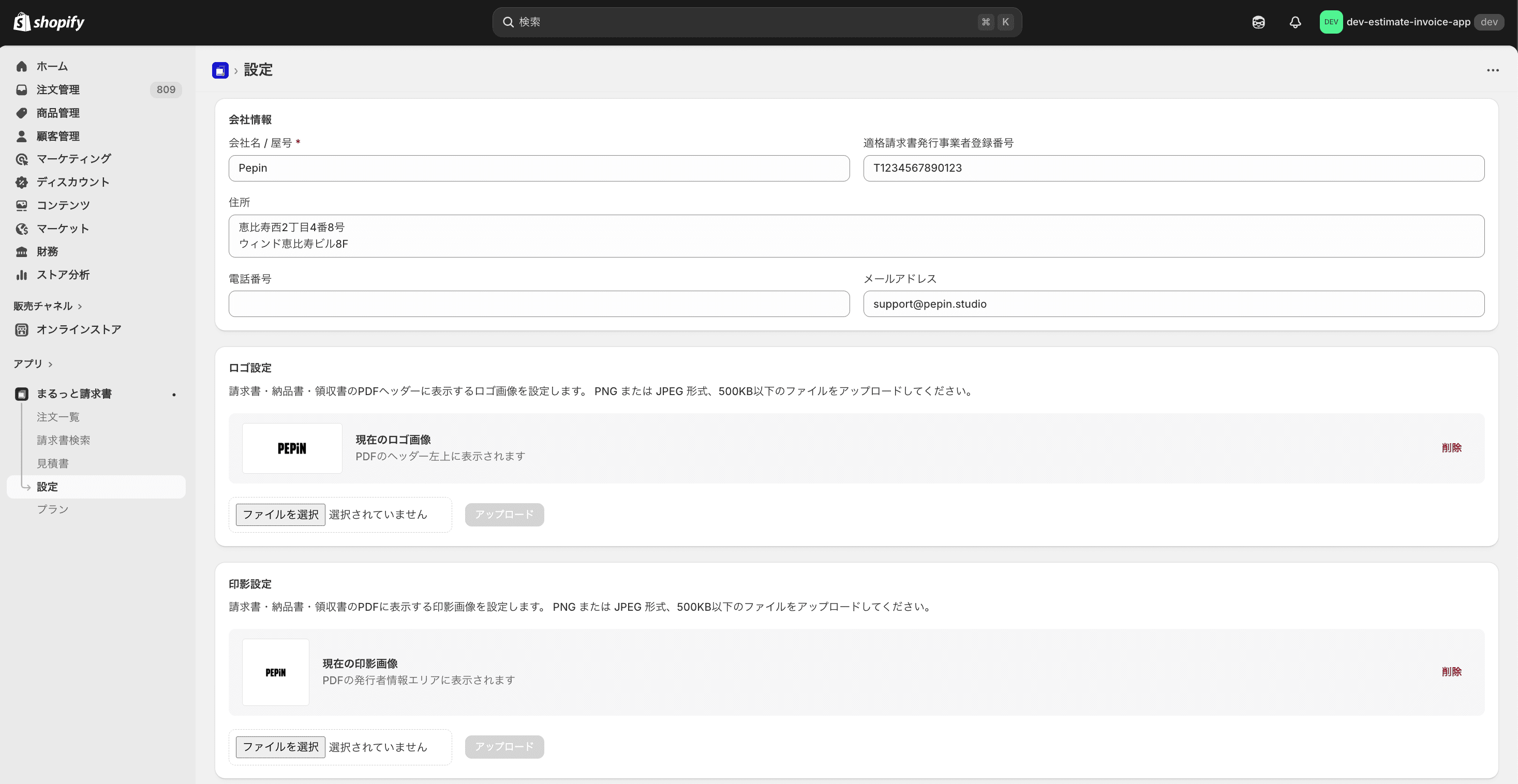
Task: Click the 財務 bank icon
Action: (x=22, y=251)
